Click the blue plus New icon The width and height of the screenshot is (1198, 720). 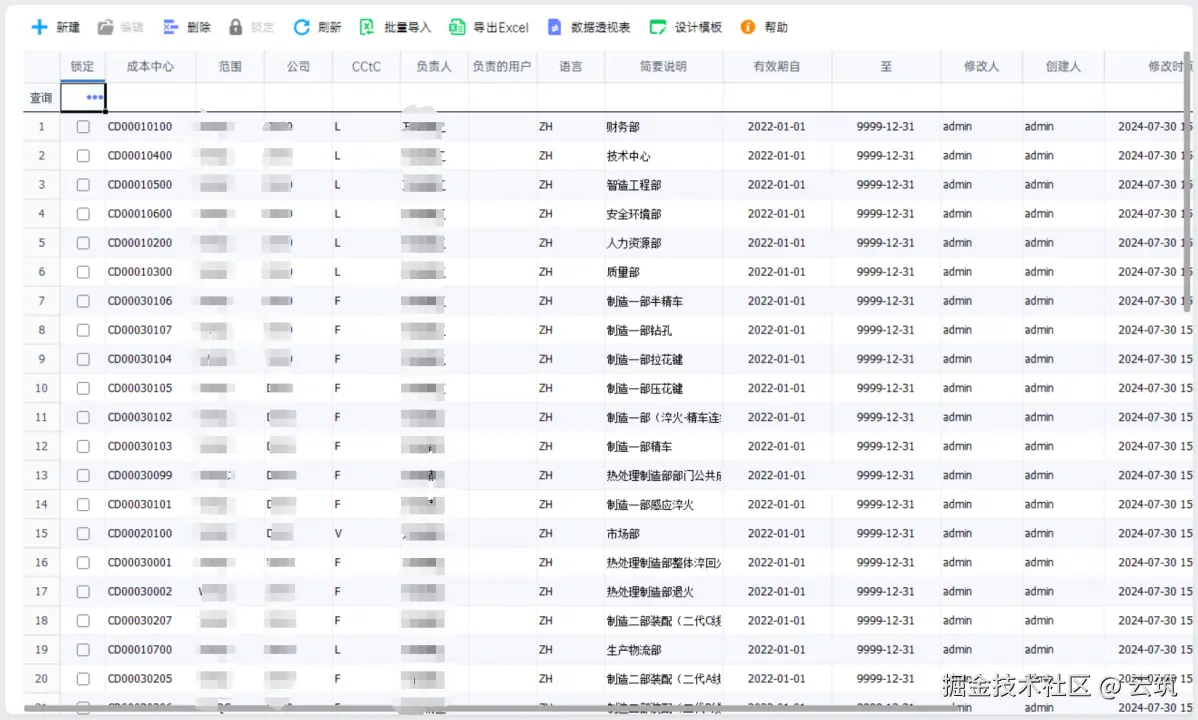[39, 28]
